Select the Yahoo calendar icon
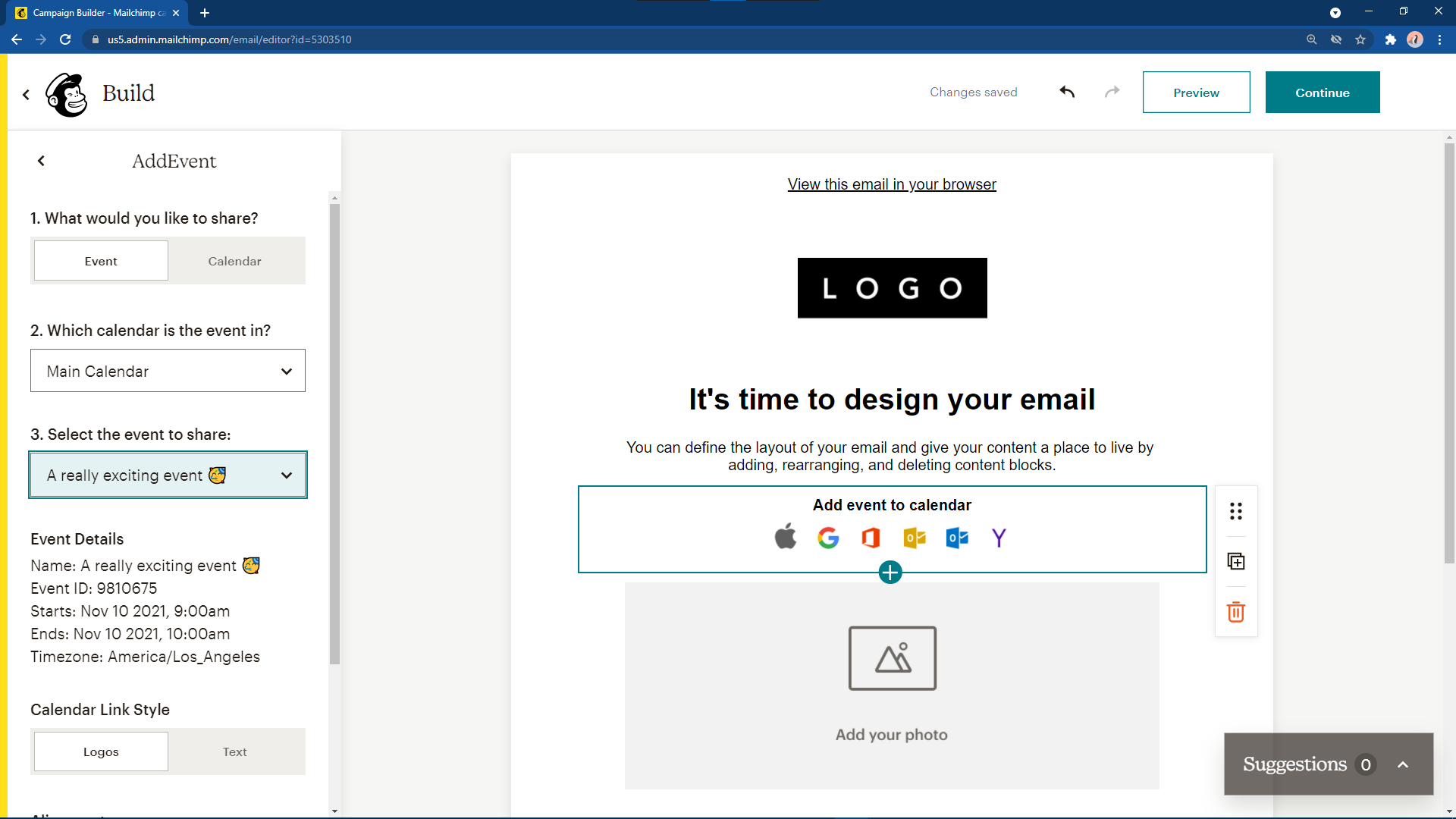This screenshot has height=819, width=1456. (x=999, y=538)
